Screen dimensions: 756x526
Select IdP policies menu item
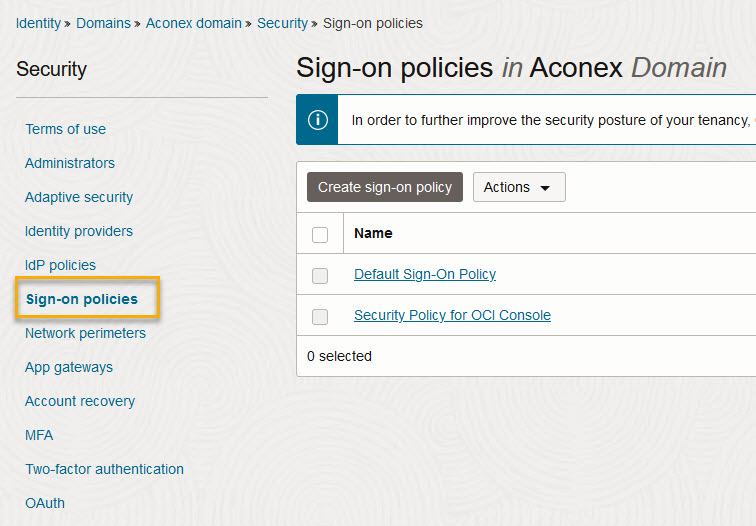click(60, 265)
